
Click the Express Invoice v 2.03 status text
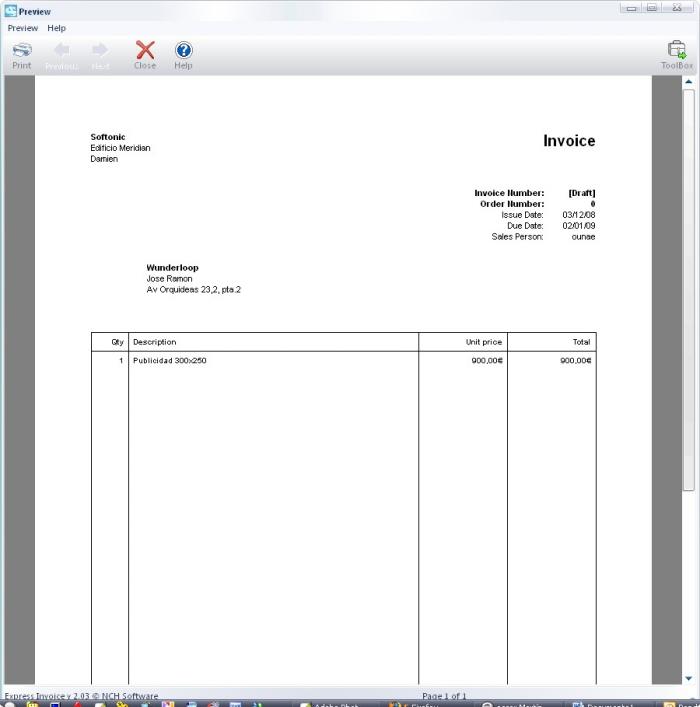(82, 696)
